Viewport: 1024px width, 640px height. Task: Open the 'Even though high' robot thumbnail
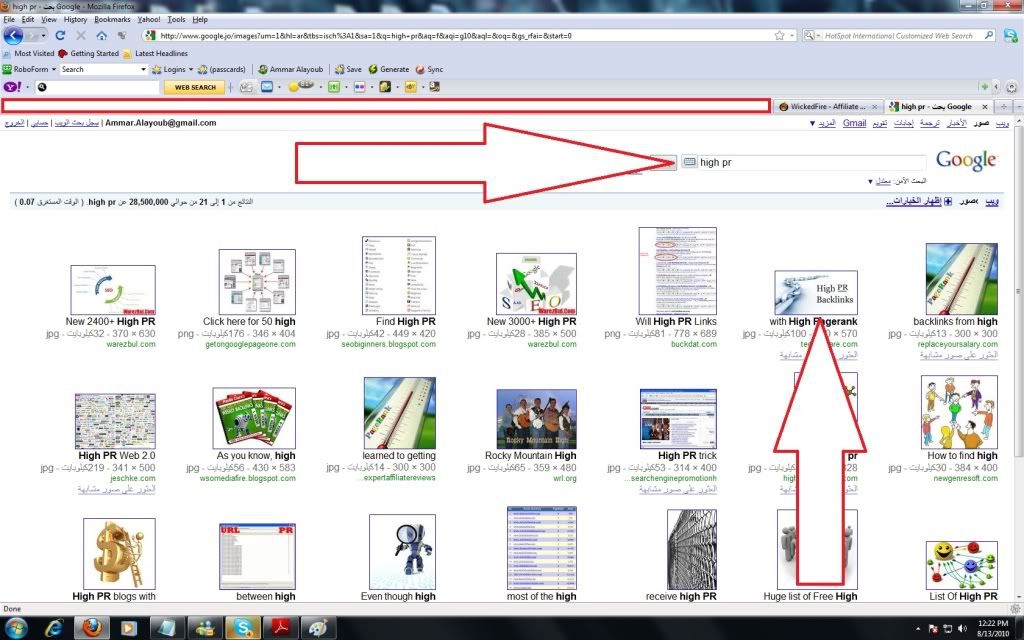click(x=402, y=552)
